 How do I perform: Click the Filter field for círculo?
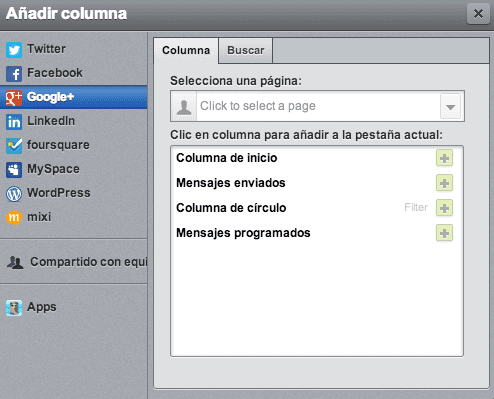416,207
